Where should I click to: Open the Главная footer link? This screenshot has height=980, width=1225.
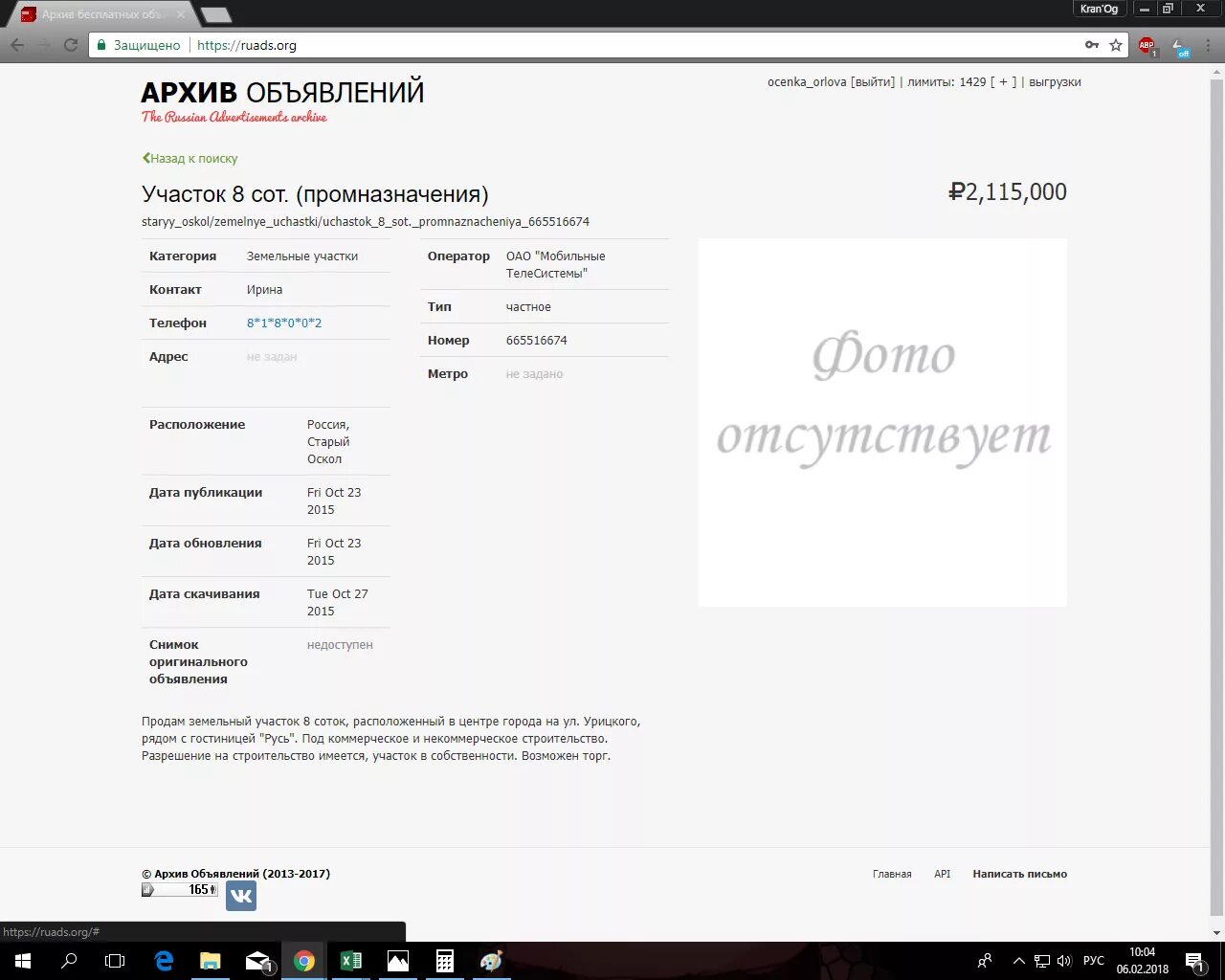pos(892,874)
